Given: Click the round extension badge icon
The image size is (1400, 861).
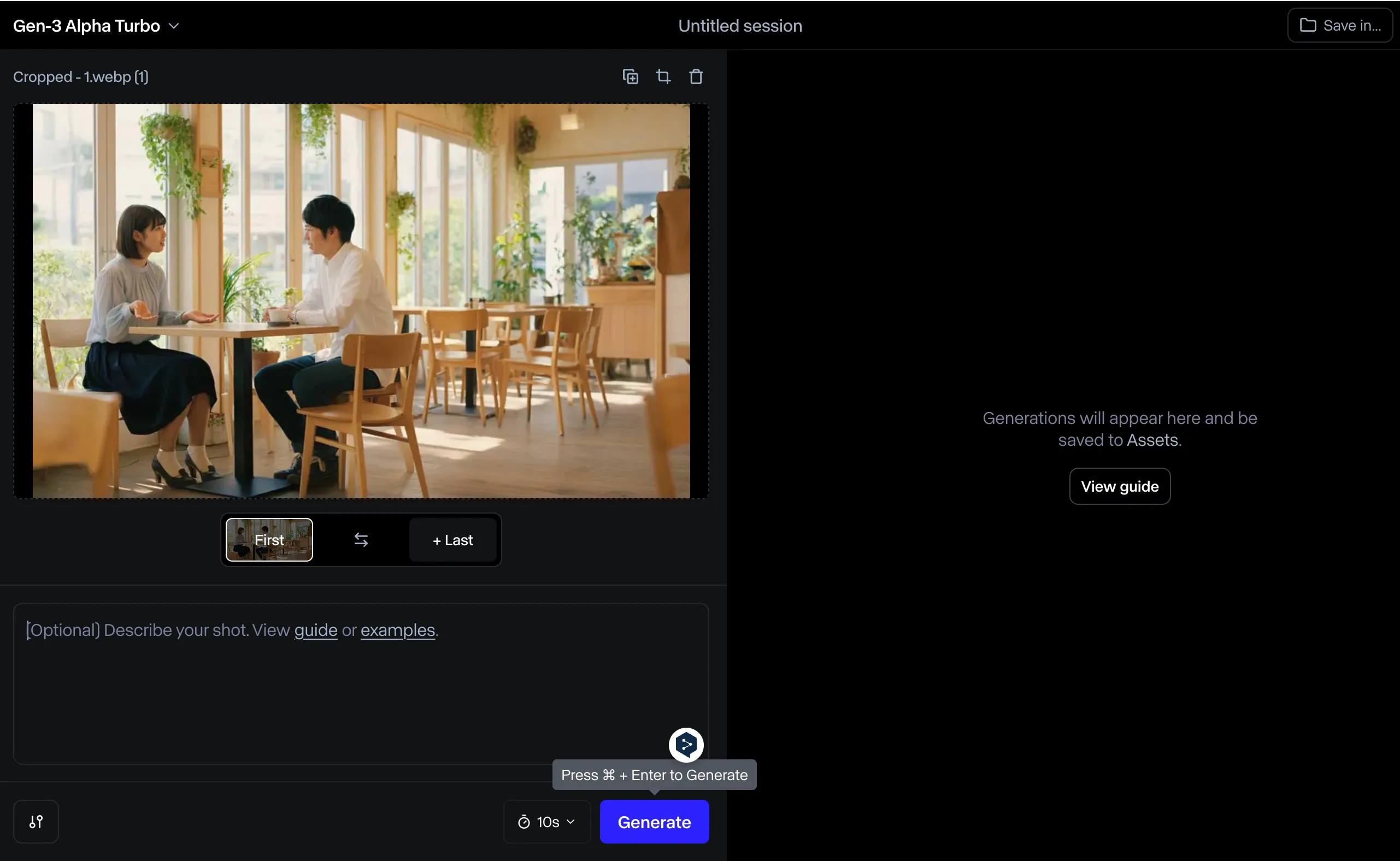Looking at the screenshot, I should coord(686,744).
